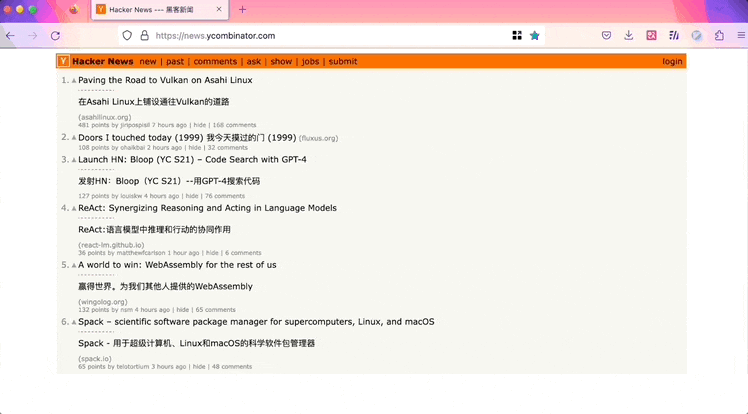Open user jiriposisil's profile

tap(135, 125)
